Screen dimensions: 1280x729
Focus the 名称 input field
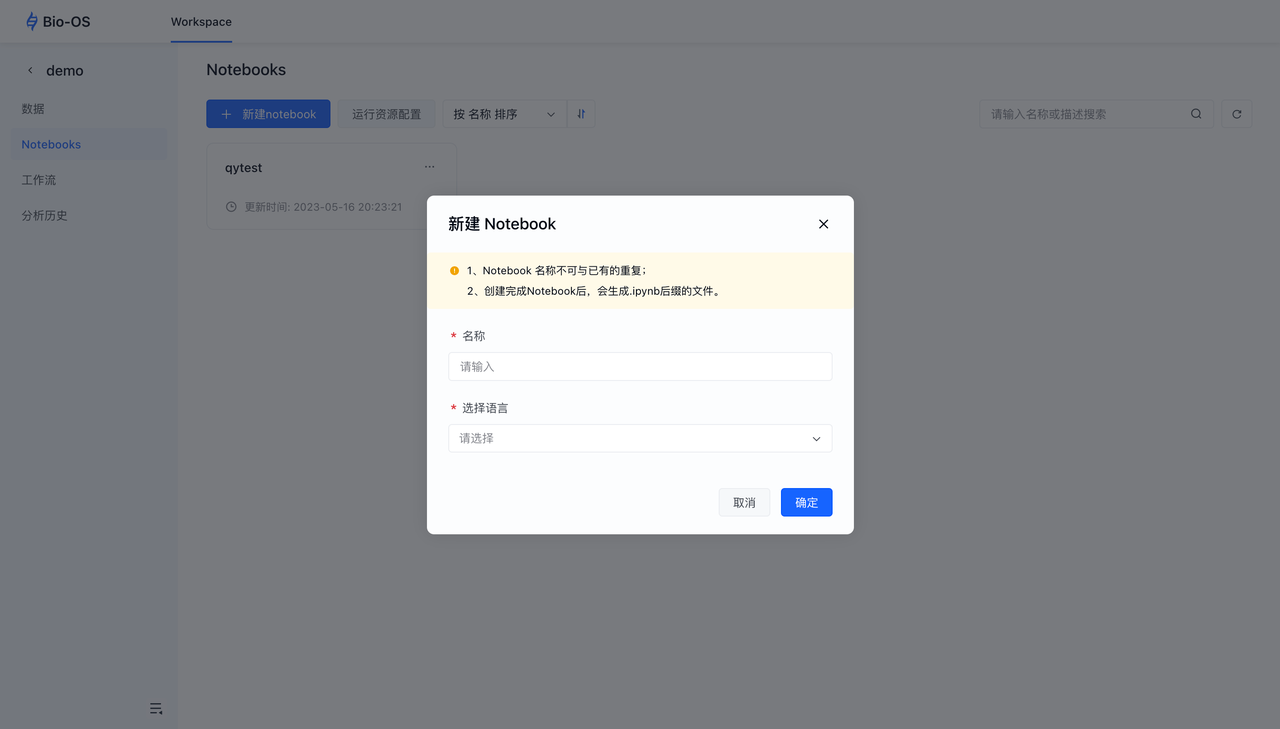tap(640, 366)
